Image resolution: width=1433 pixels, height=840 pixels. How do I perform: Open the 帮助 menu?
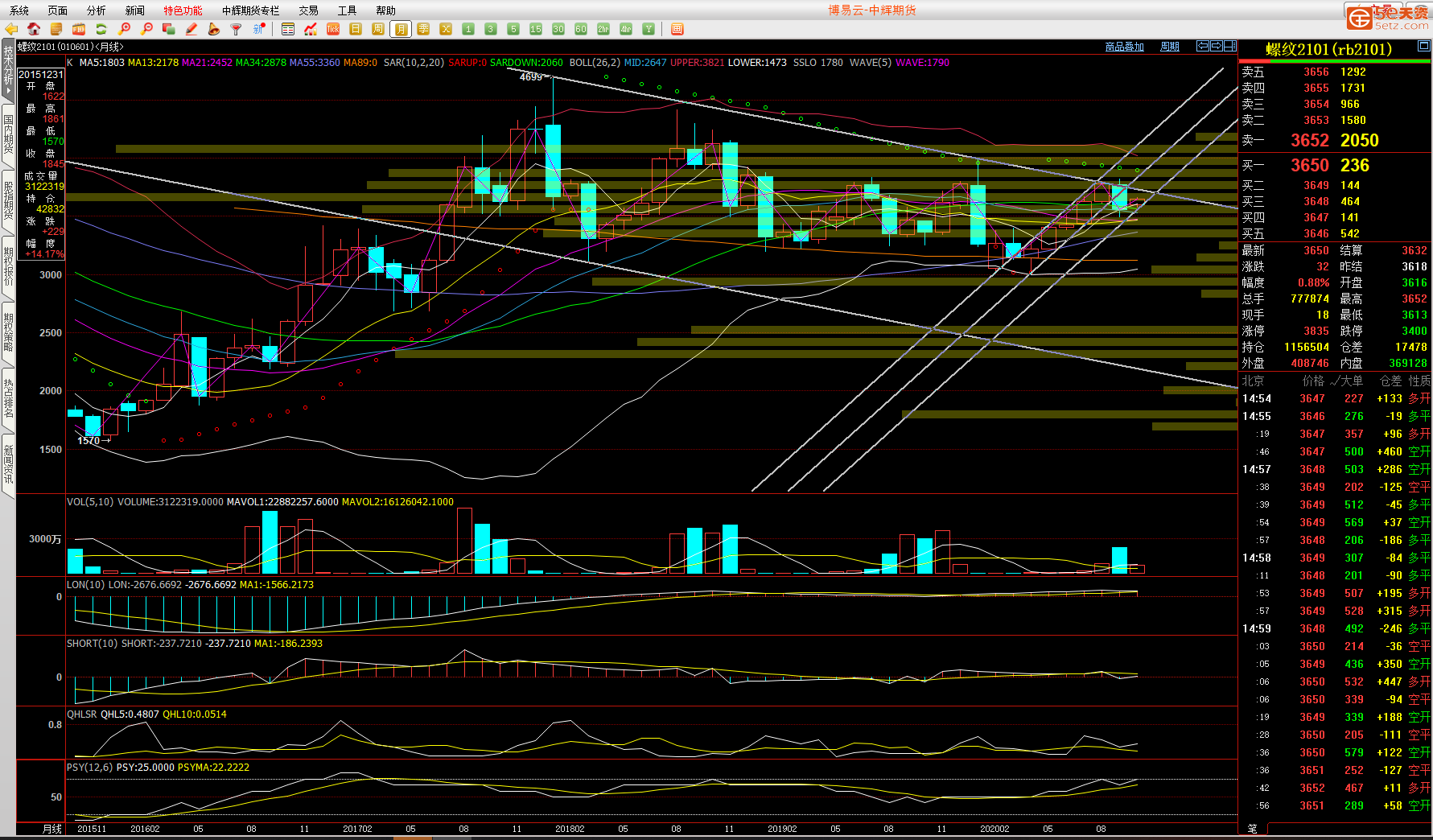pos(386,10)
